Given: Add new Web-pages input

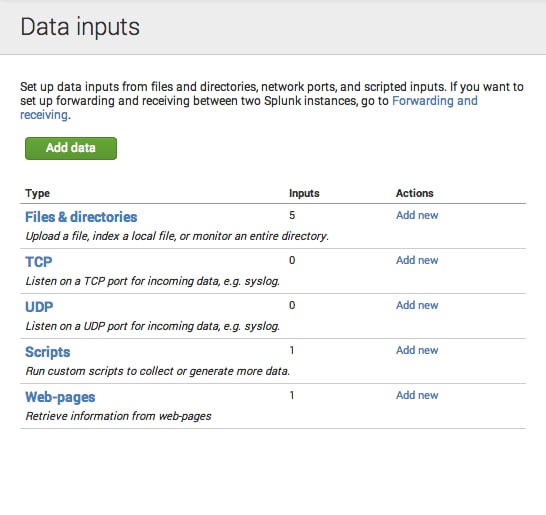Looking at the screenshot, I should 417,395.
